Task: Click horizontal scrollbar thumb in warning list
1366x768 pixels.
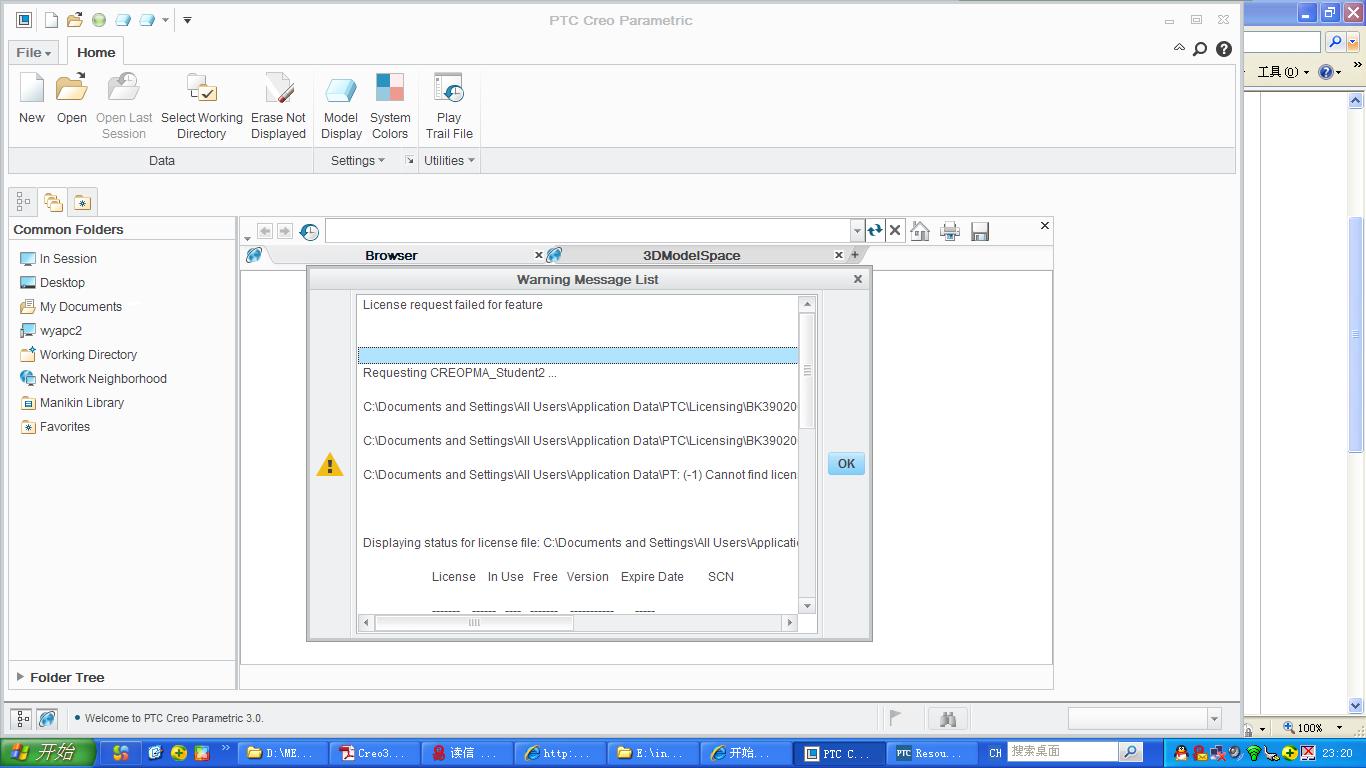Action: click(x=474, y=622)
